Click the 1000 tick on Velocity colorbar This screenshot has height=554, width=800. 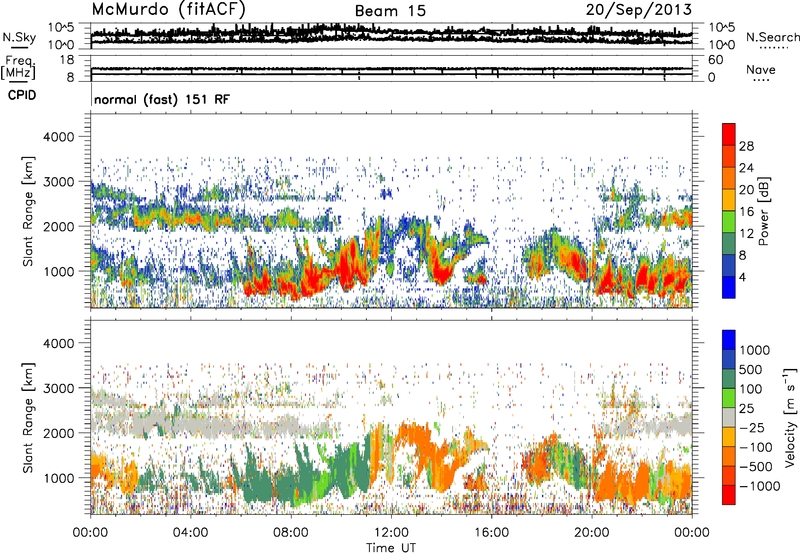[755, 350]
